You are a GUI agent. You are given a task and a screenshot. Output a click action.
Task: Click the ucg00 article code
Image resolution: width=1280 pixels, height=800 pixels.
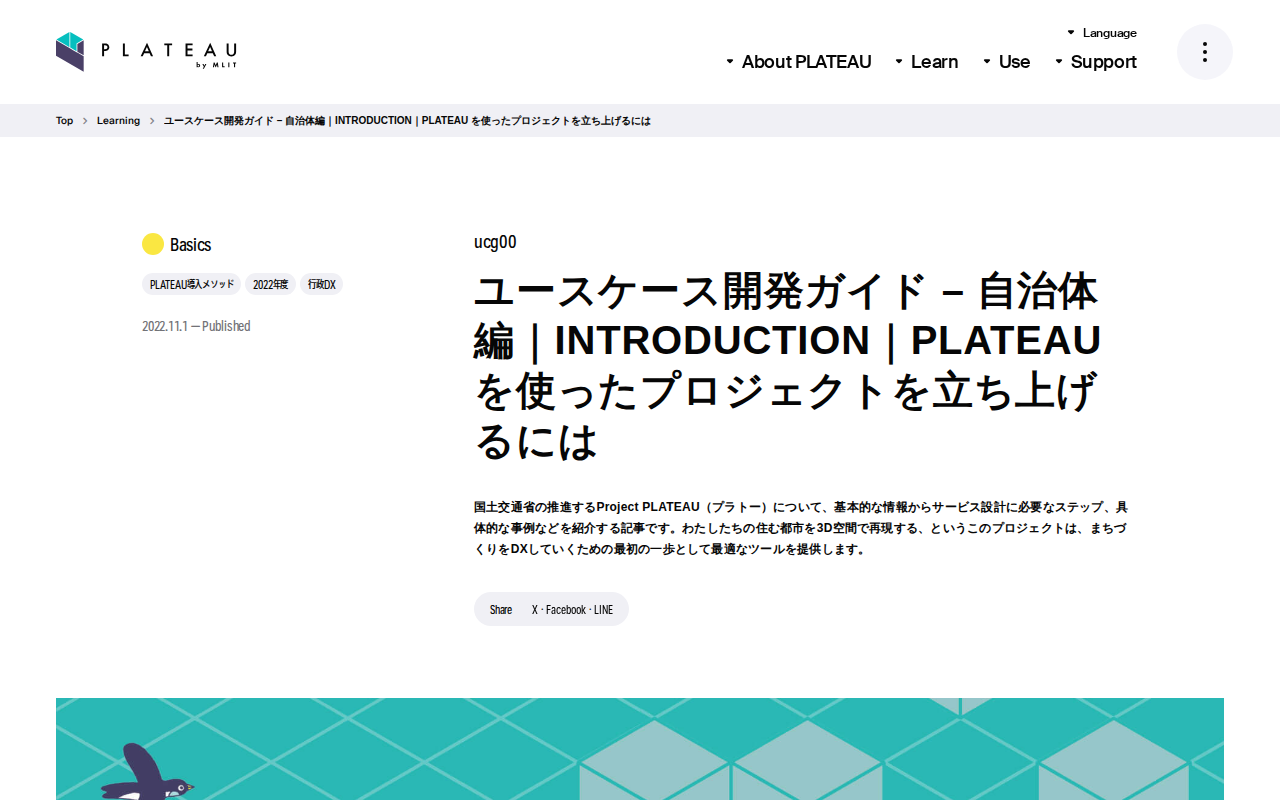click(495, 242)
